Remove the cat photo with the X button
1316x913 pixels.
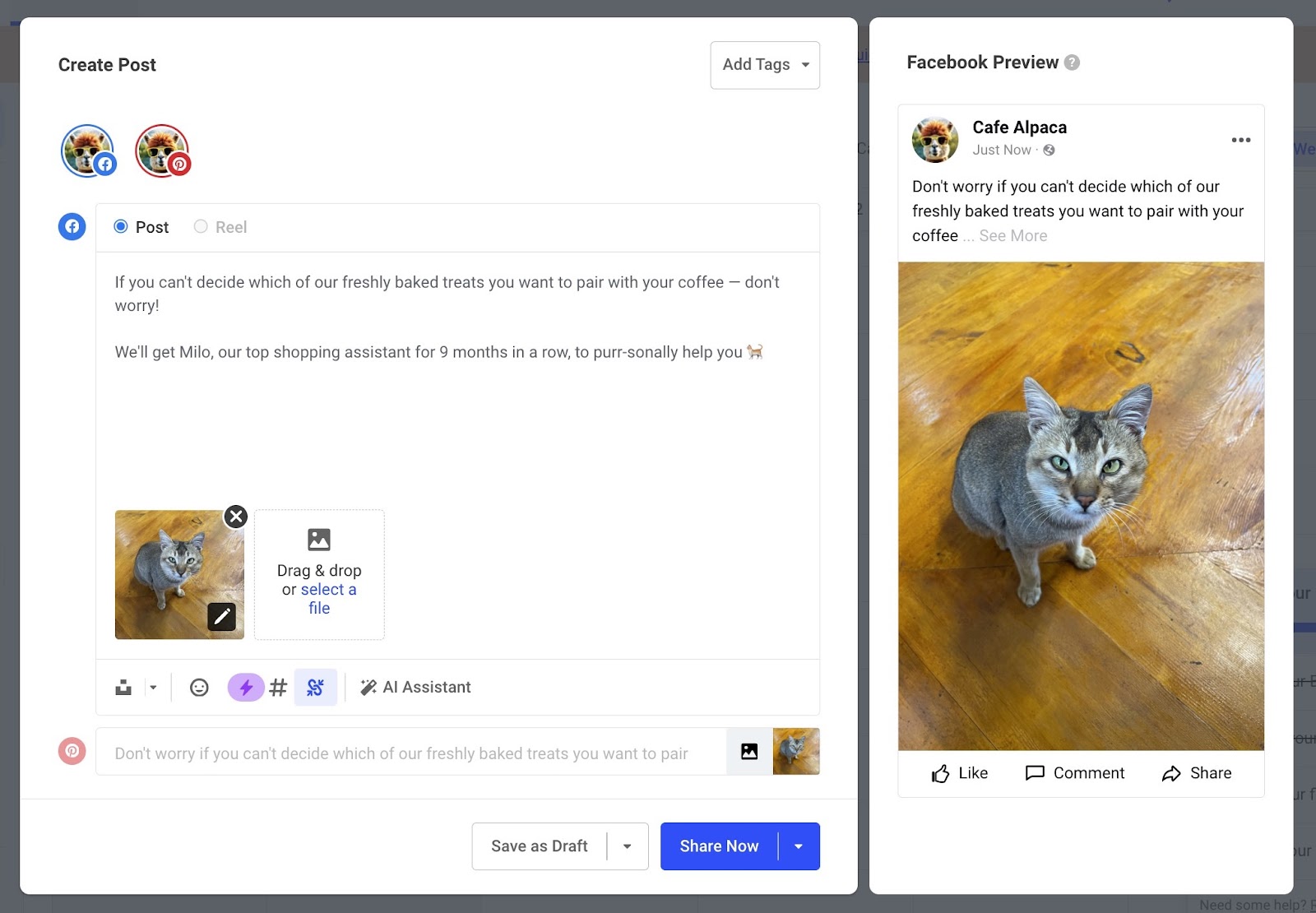235,517
